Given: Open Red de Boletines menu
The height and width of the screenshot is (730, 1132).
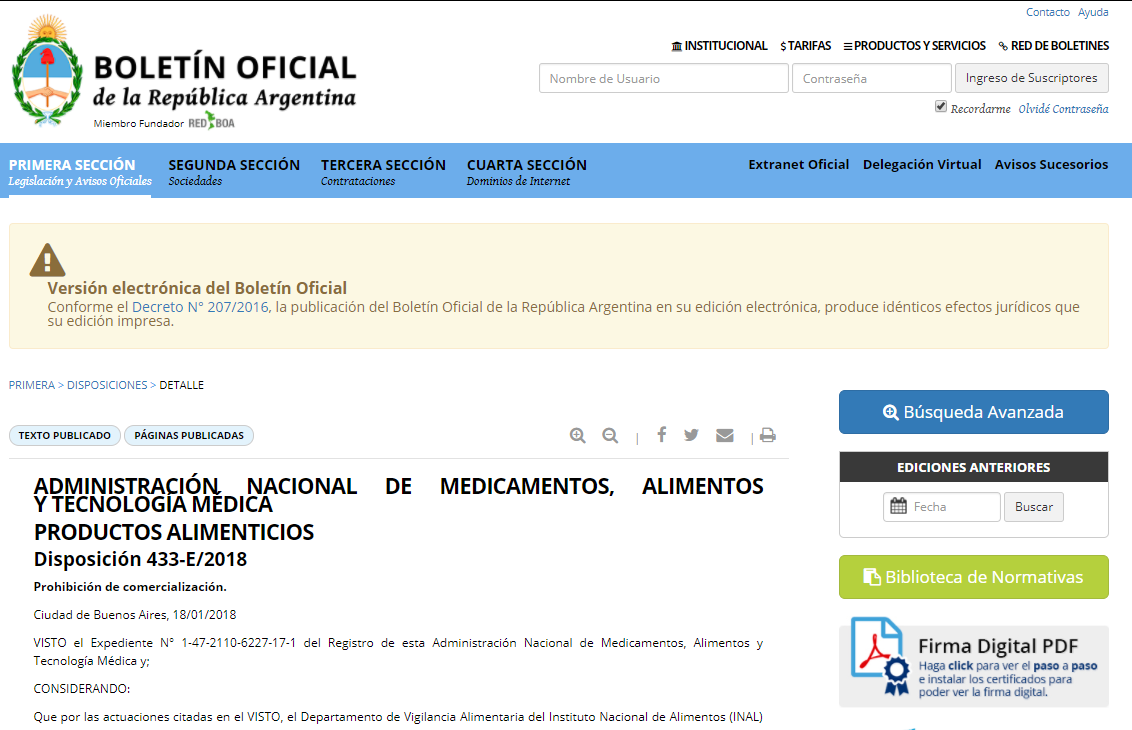Looking at the screenshot, I should click(1054, 45).
